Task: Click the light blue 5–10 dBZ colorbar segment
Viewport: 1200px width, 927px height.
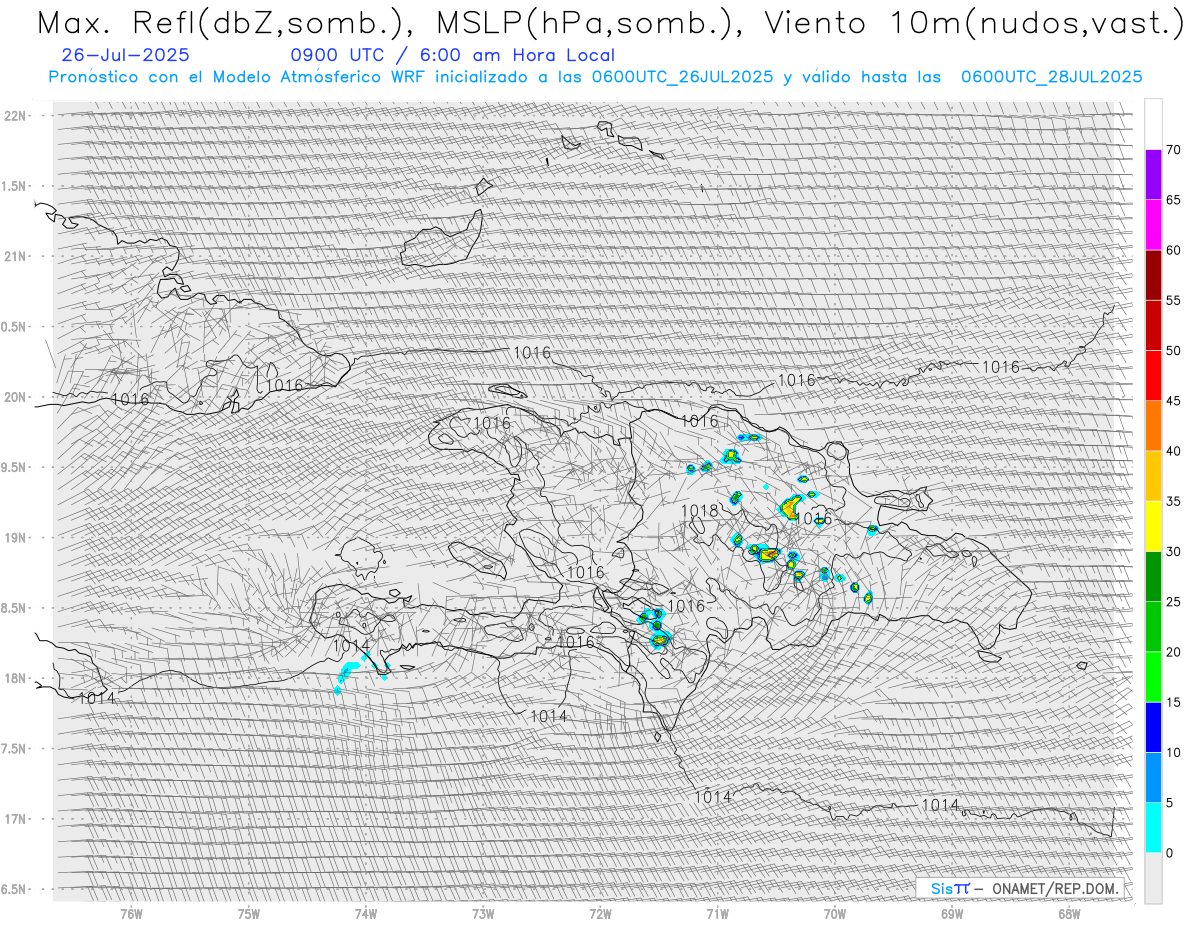Action: pos(1153,778)
